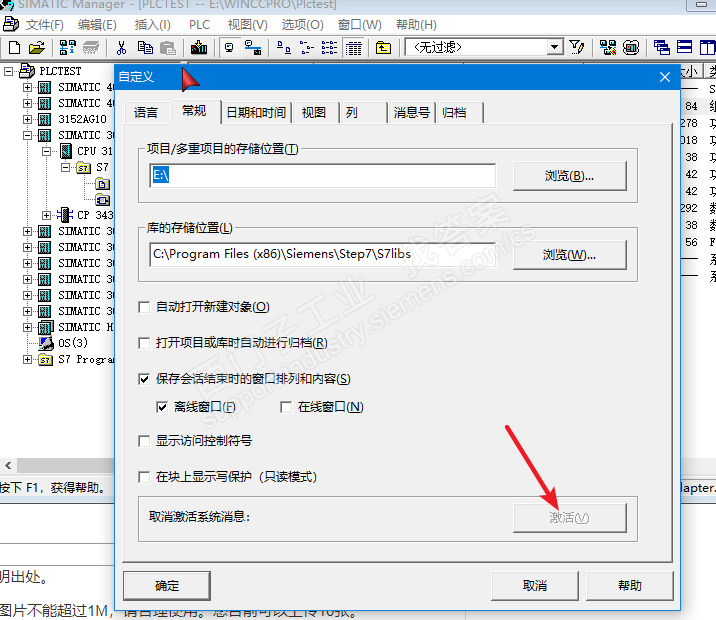Copy selection with the copy toolbar icon

(x=145, y=47)
